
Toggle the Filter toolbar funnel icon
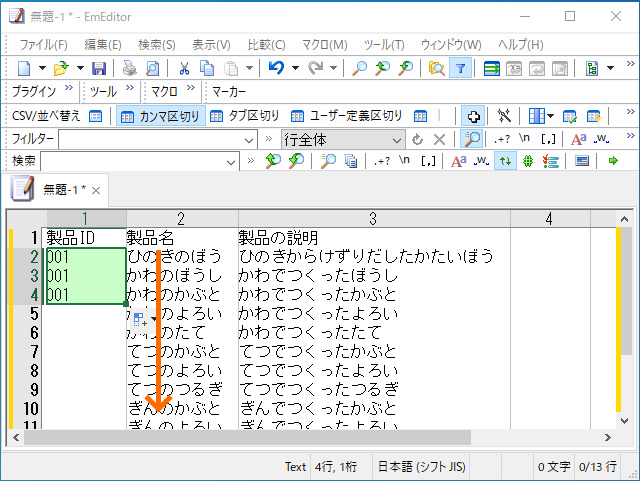tap(460, 68)
